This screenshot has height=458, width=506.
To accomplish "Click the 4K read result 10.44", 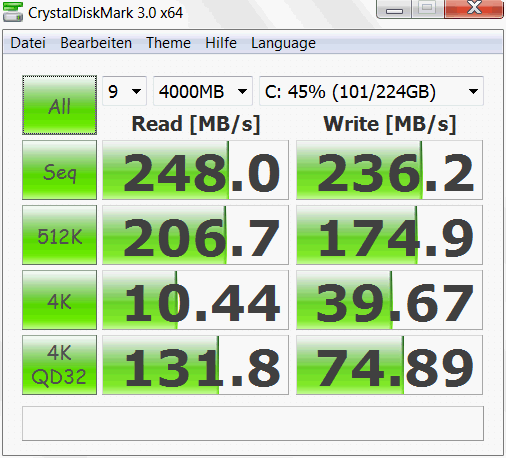I will tap(195, 300).
